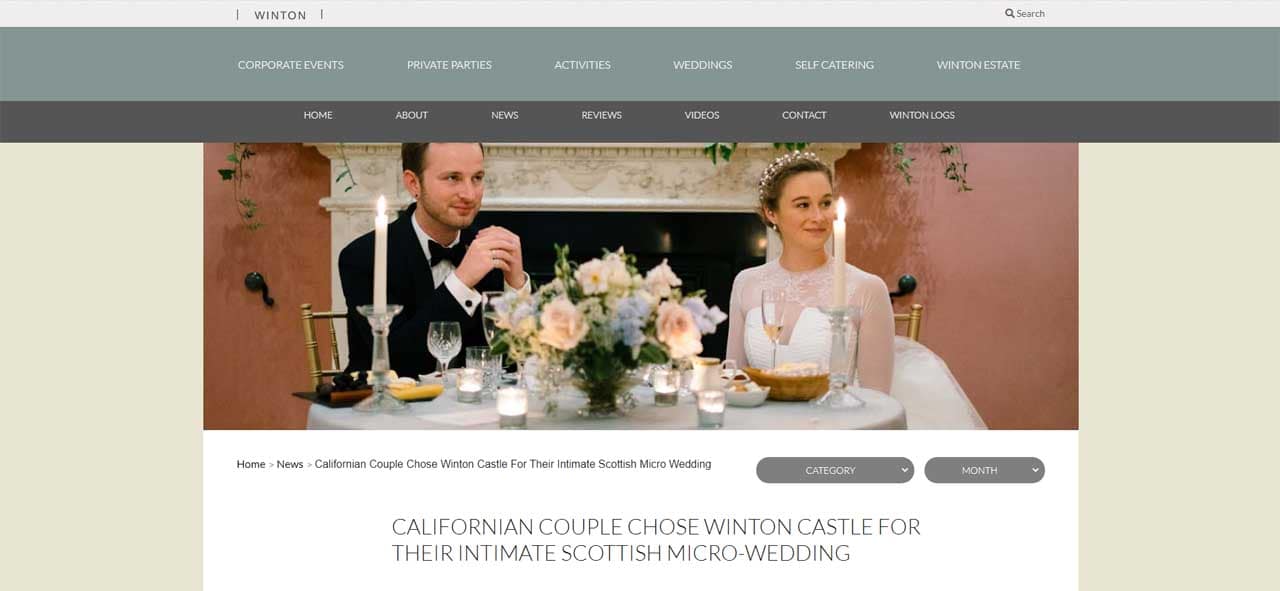Viewport: 1280px width, 591px height.
Task: Open the About page
Action: point(411,115)
